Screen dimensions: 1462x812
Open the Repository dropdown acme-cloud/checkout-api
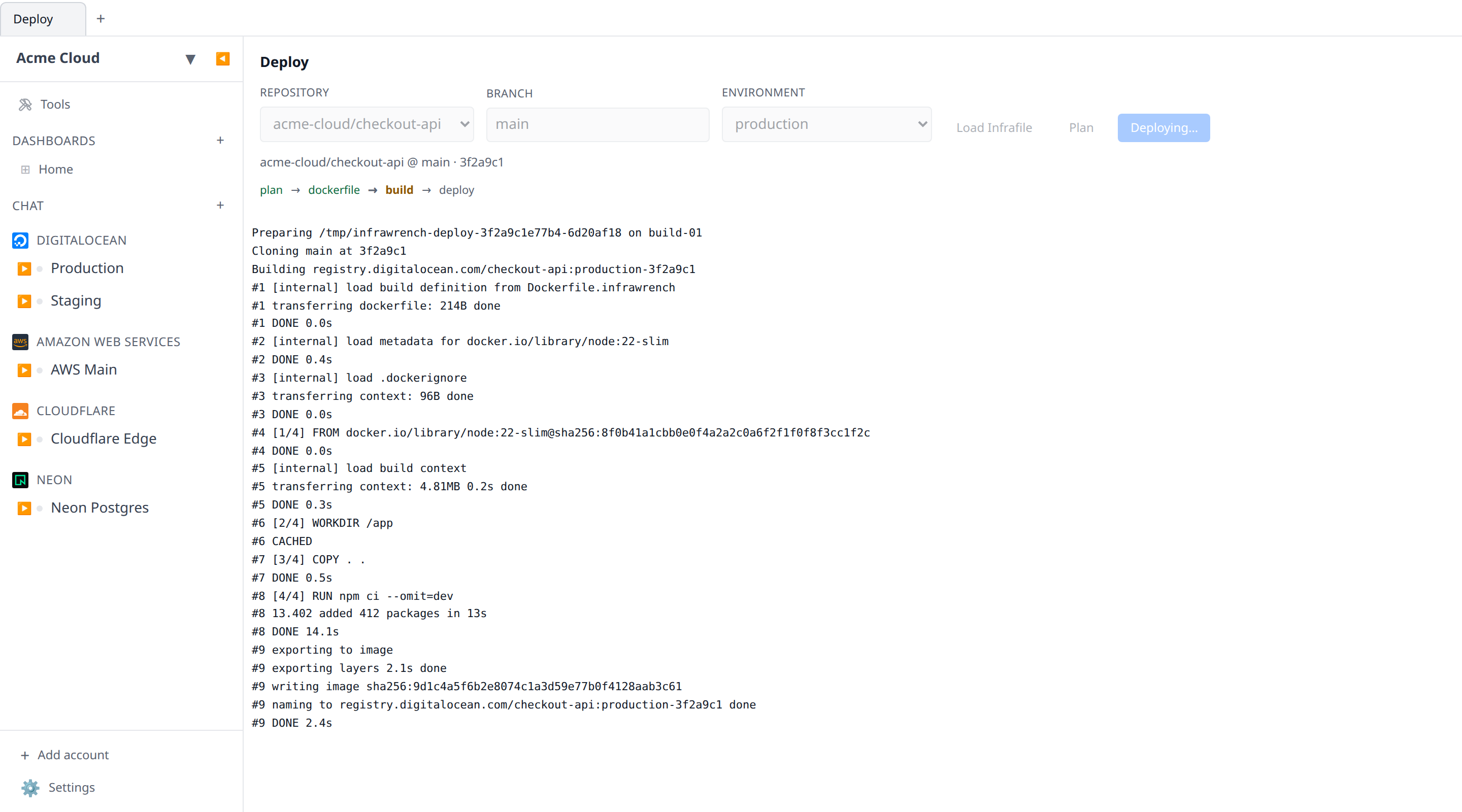pyautogui.click(x=367, y=124)
